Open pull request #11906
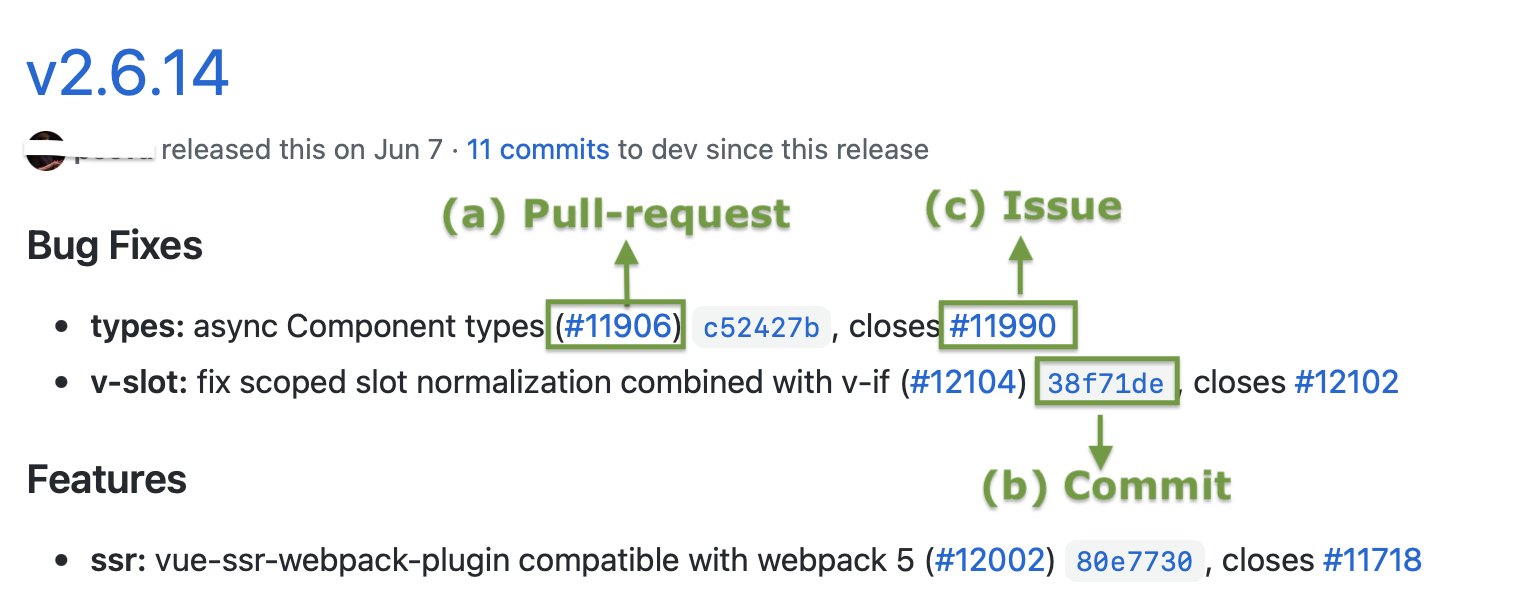 [618, 326]
